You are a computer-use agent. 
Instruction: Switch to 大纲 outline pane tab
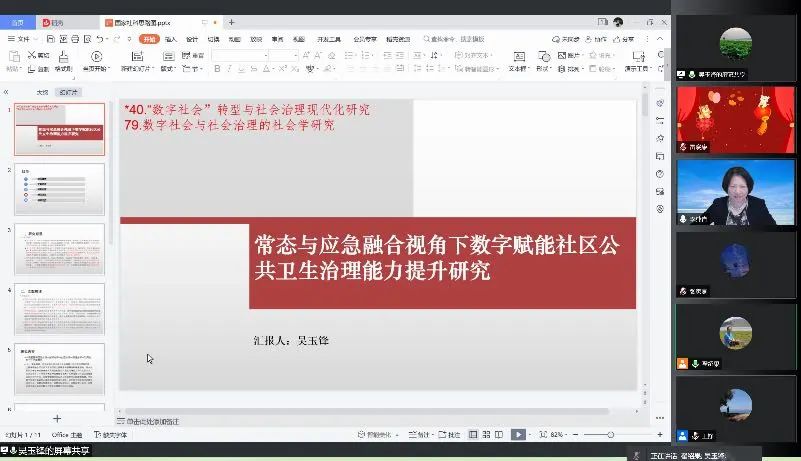click(x=42, y=91)
